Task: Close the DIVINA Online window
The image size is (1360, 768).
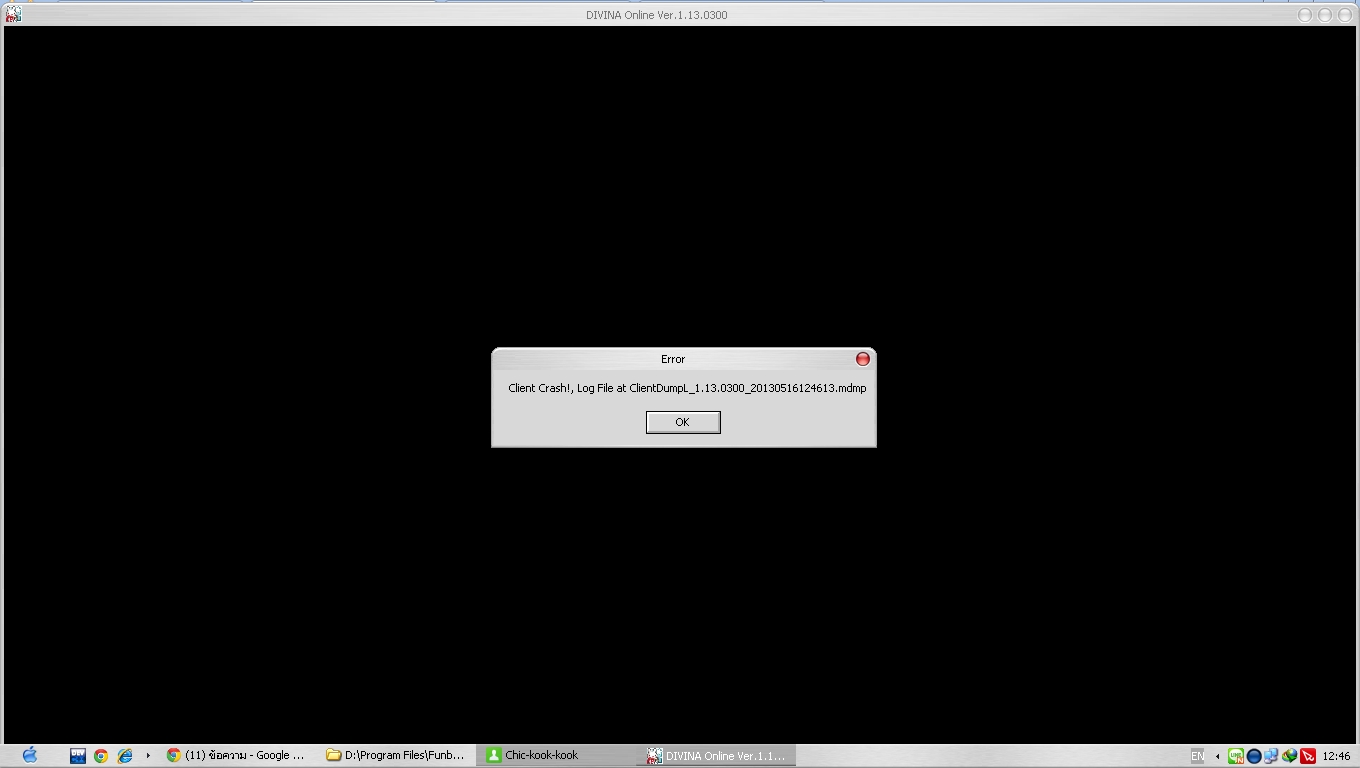Action: point(1345,15)
